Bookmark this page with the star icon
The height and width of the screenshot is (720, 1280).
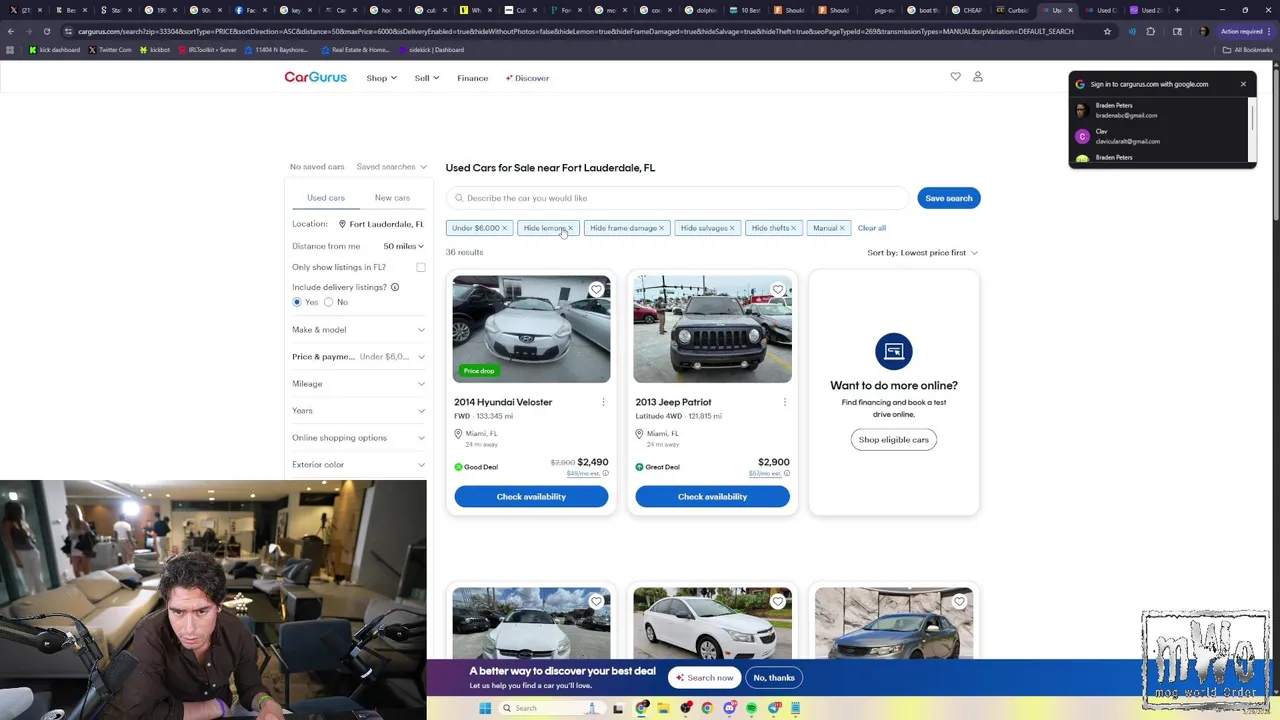[x=1107, y=31]
